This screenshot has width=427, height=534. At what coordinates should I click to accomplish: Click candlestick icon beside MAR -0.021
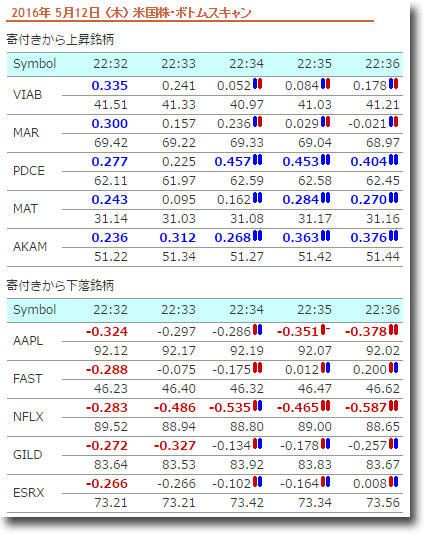[394, 122]
